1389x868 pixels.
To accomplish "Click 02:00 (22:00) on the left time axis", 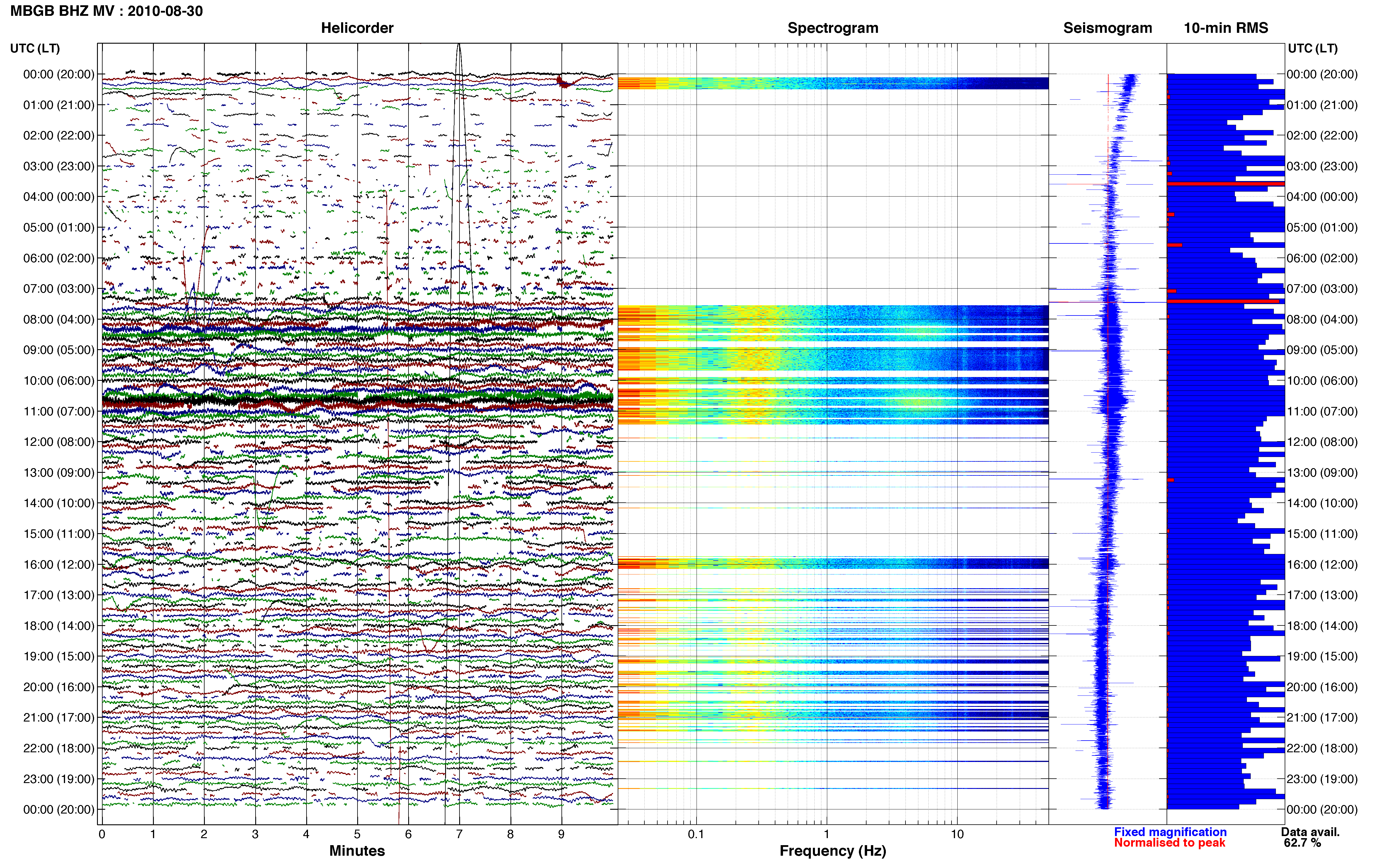I will [x=59, y=135].
